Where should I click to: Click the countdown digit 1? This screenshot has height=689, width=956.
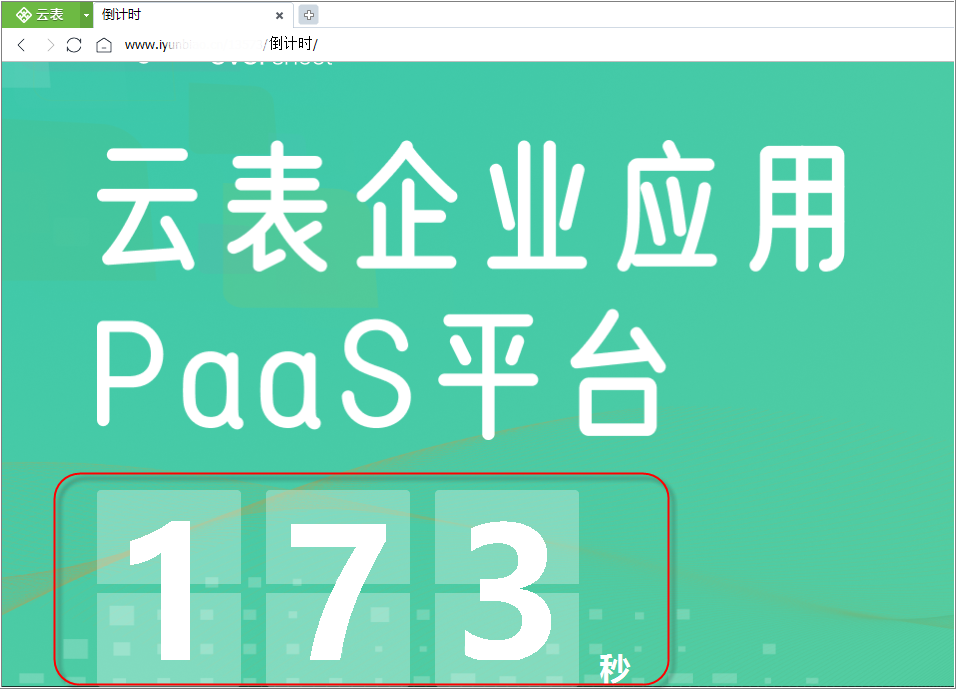pos(161,589)
